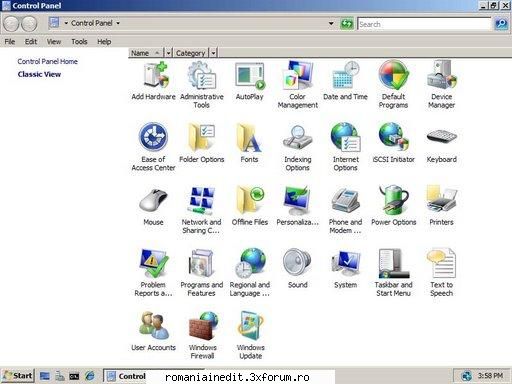512x384 pixels.
Task: Open Programs and Features
Action: pos(202,273)
